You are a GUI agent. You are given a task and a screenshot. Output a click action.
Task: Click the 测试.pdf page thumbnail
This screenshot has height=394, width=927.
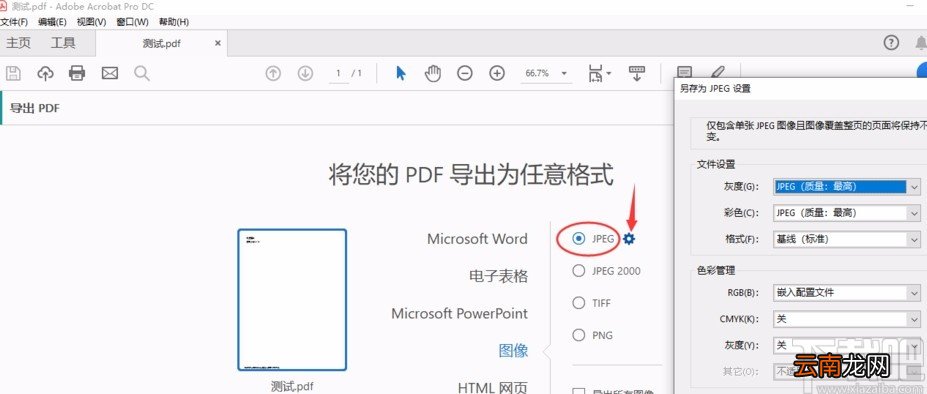click(292, 300)
